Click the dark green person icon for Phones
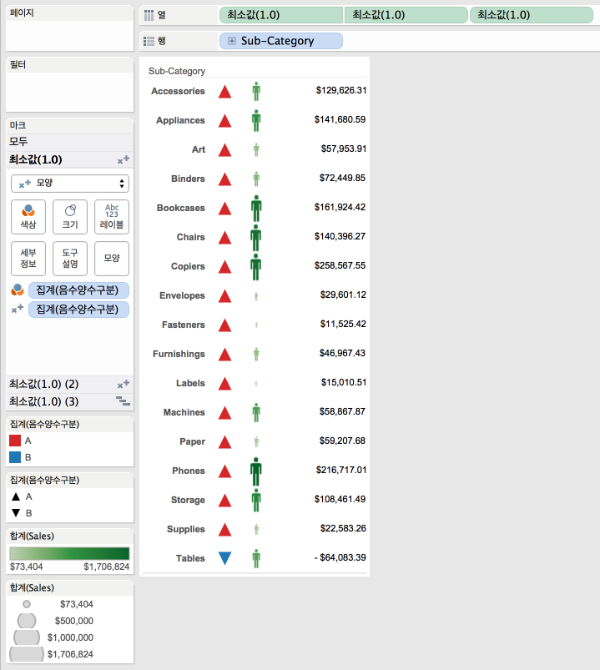 coord(256,470)
